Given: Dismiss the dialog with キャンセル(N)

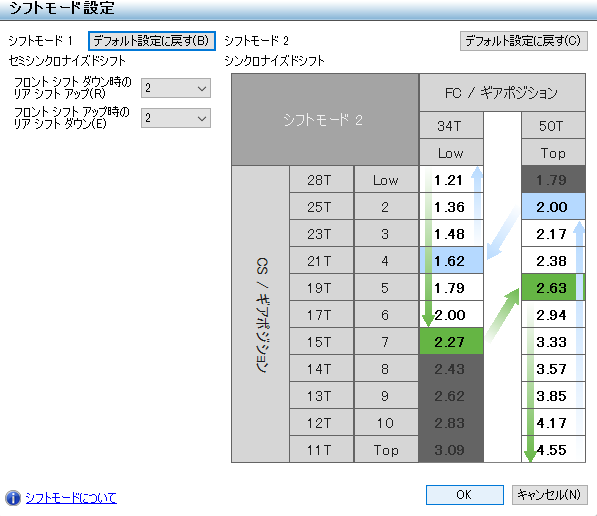Looking at the screenshot, I should click(x=549, y=495).
